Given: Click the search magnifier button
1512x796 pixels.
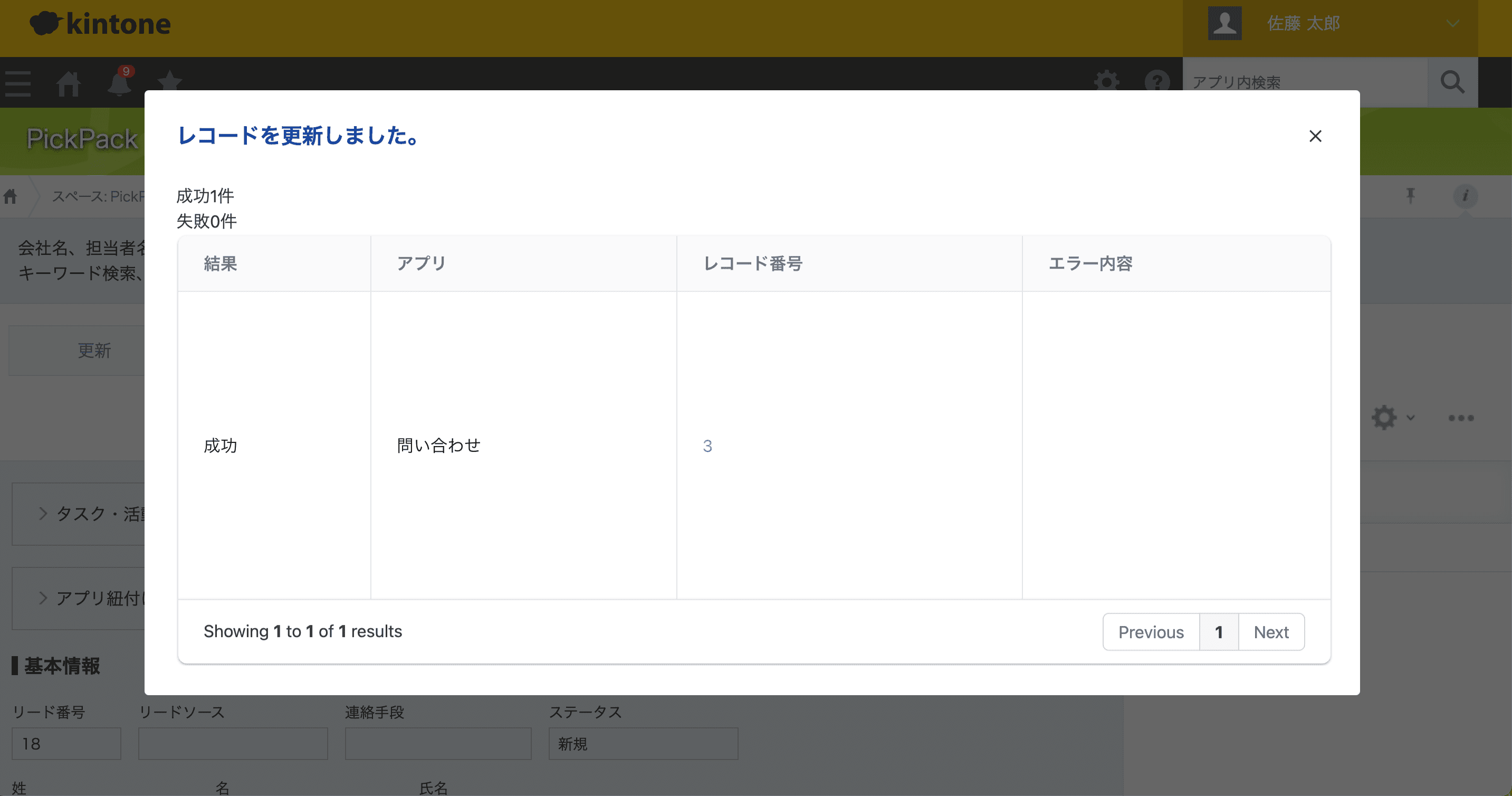Looking at the screenshot, I should 1452,82.
